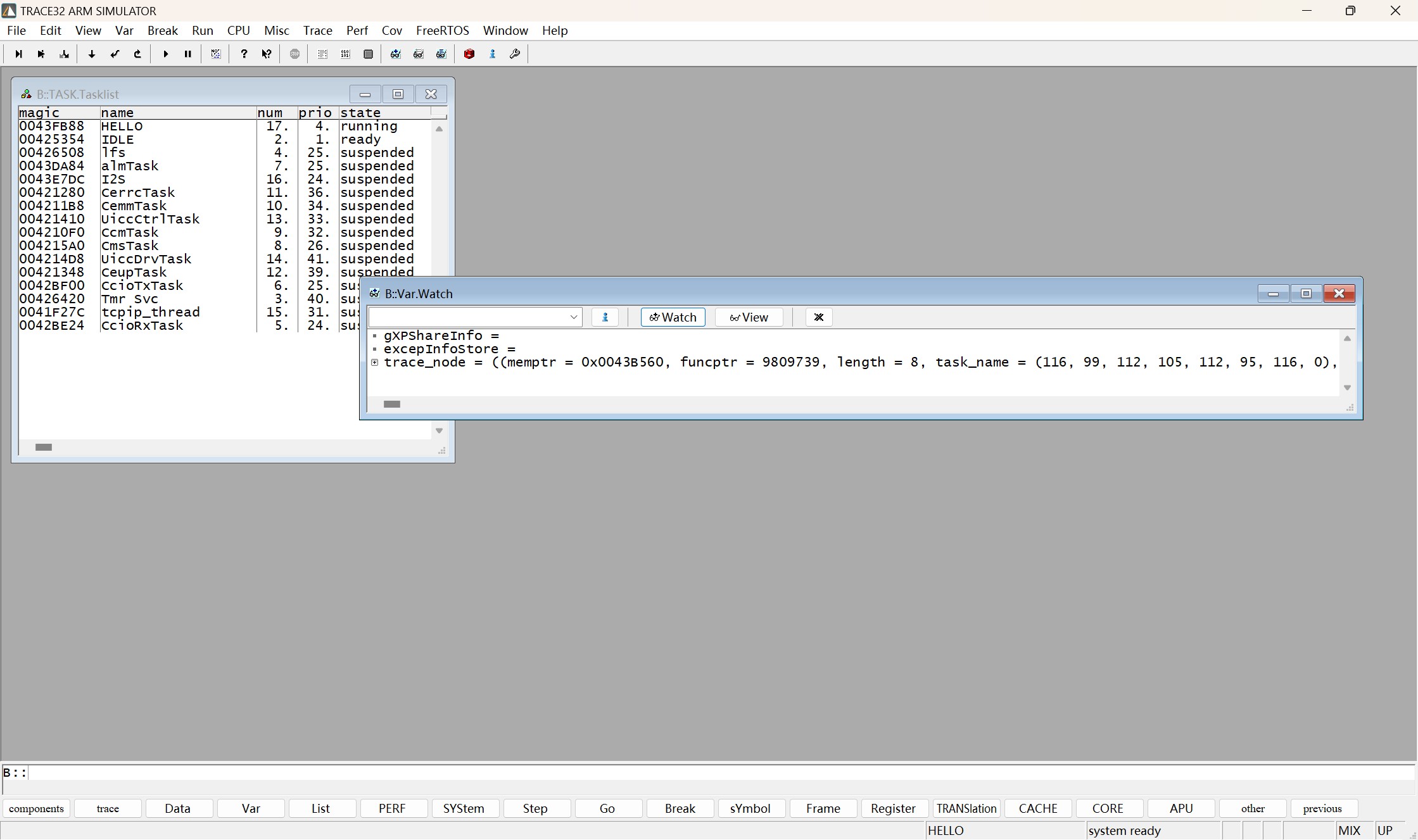The height and width of the screenshot is (840, 1418).
Task: Click the Next (down arrow) toolbar icon
Action: tap(92, 54)
